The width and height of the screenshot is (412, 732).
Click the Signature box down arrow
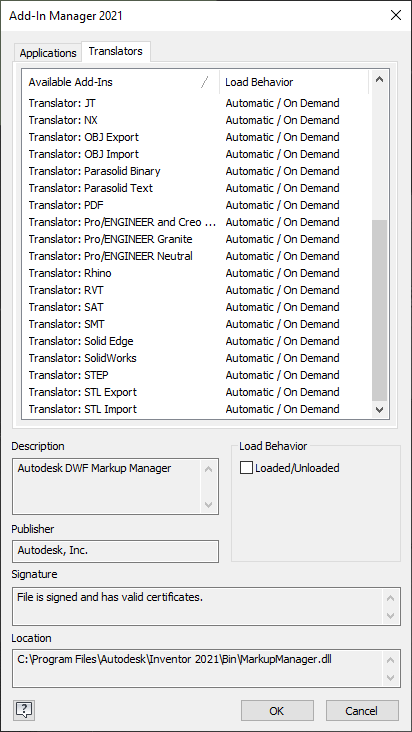click(x=391, y=616)
